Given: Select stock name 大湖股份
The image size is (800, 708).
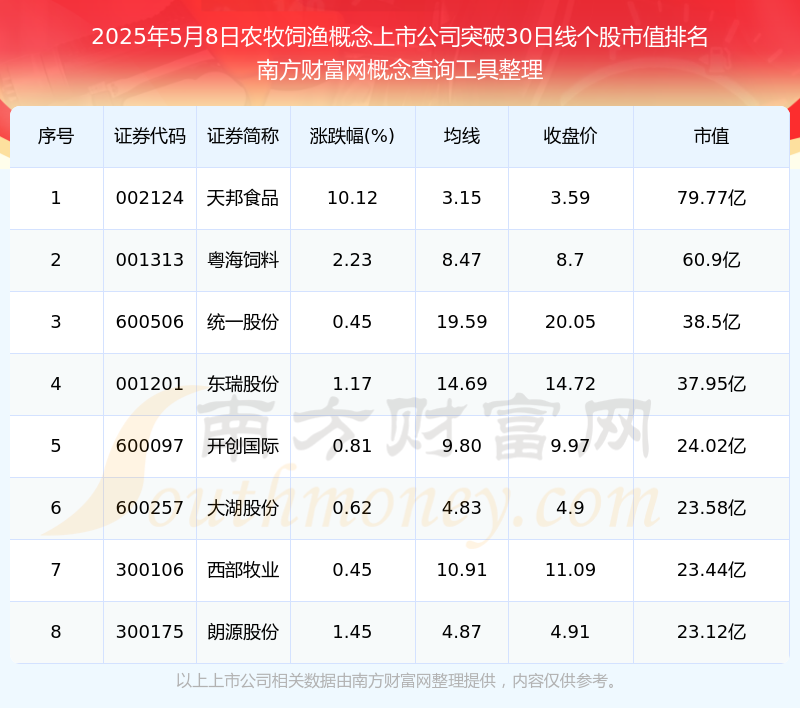Looking at the screenshot, I should [x=243, y=508].
